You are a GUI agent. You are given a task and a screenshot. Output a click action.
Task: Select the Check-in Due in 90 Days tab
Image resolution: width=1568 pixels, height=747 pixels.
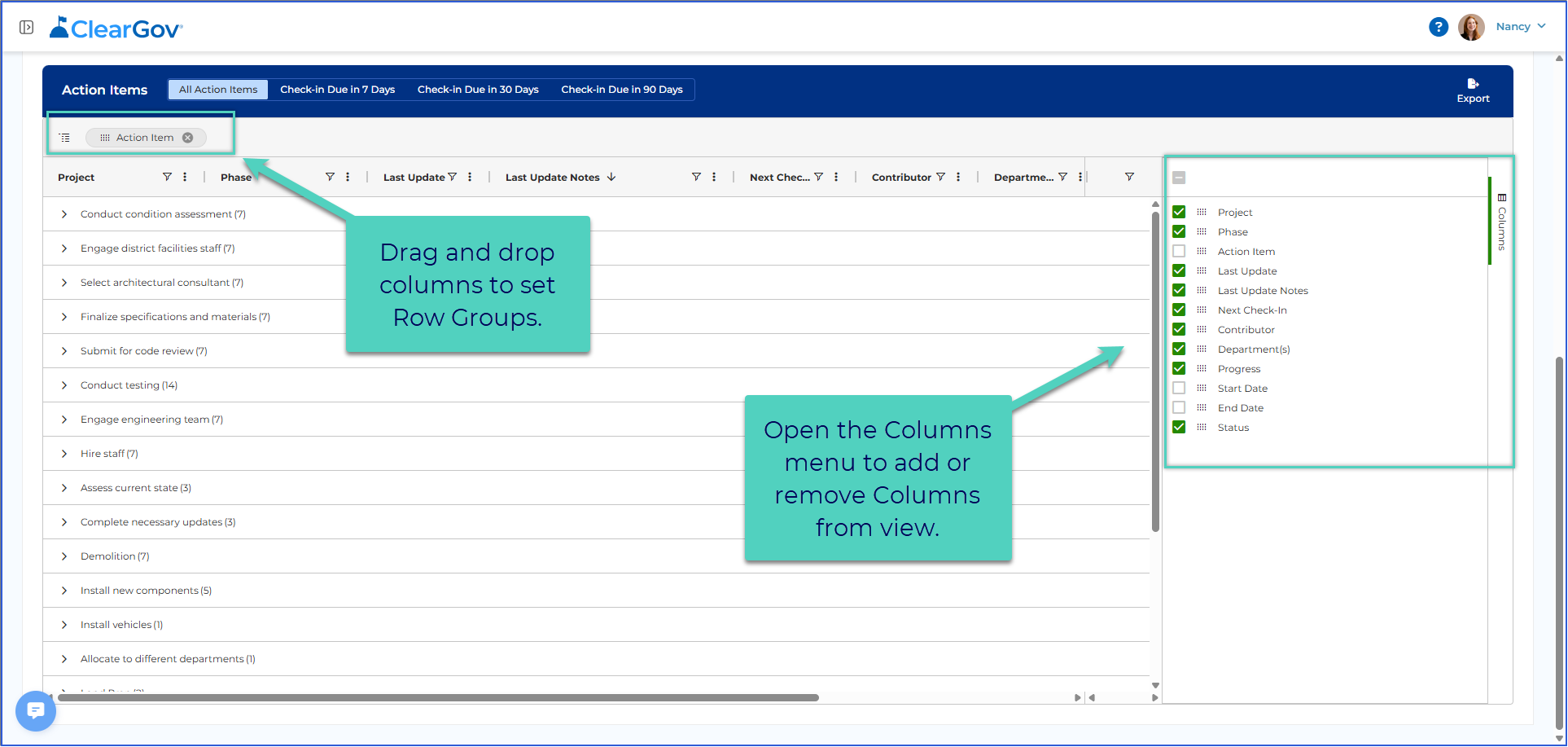[x=622, y=90]
